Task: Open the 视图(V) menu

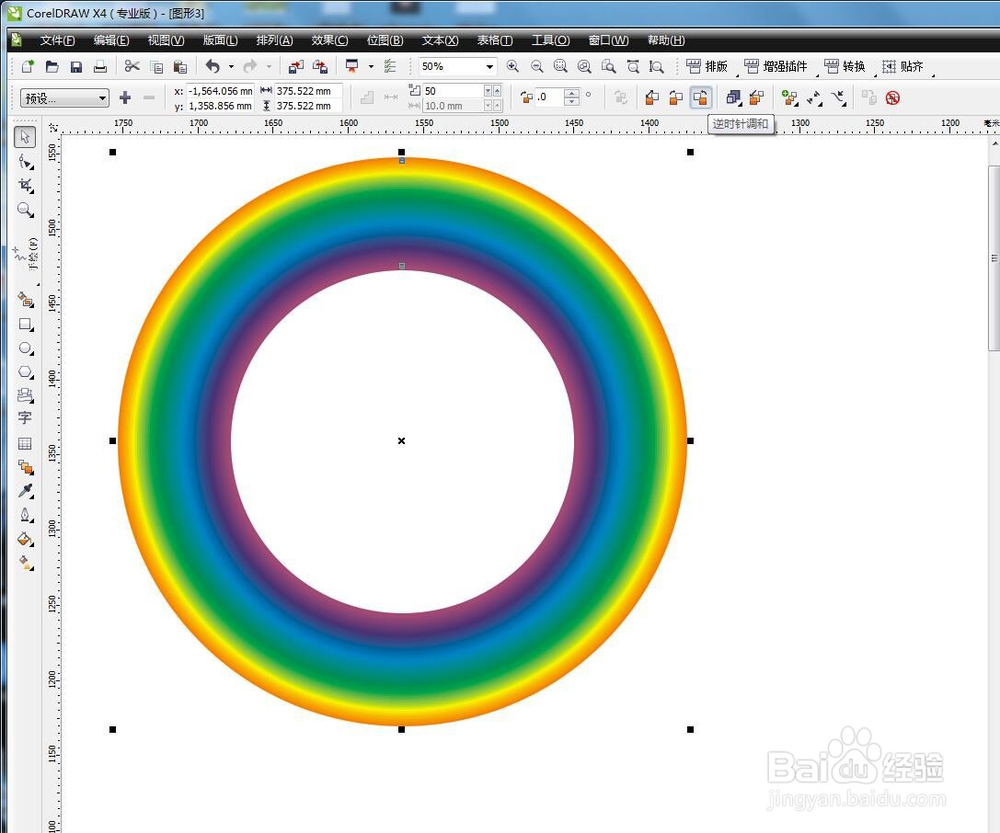Action: click(166, 40)
